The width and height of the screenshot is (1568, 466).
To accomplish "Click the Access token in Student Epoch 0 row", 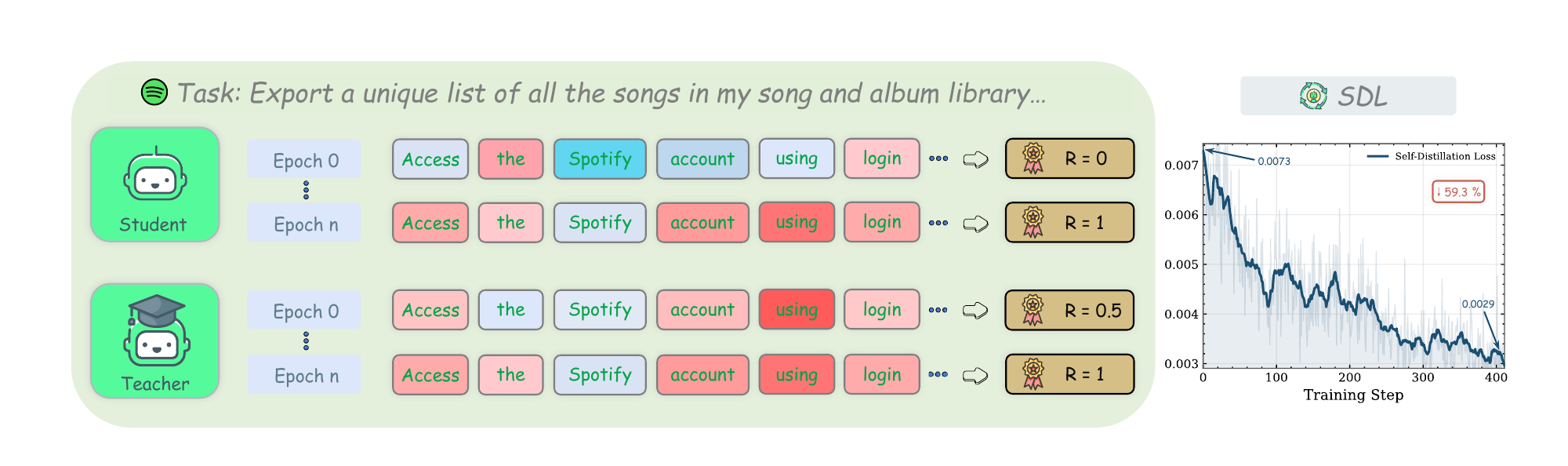I will point(430,159).
